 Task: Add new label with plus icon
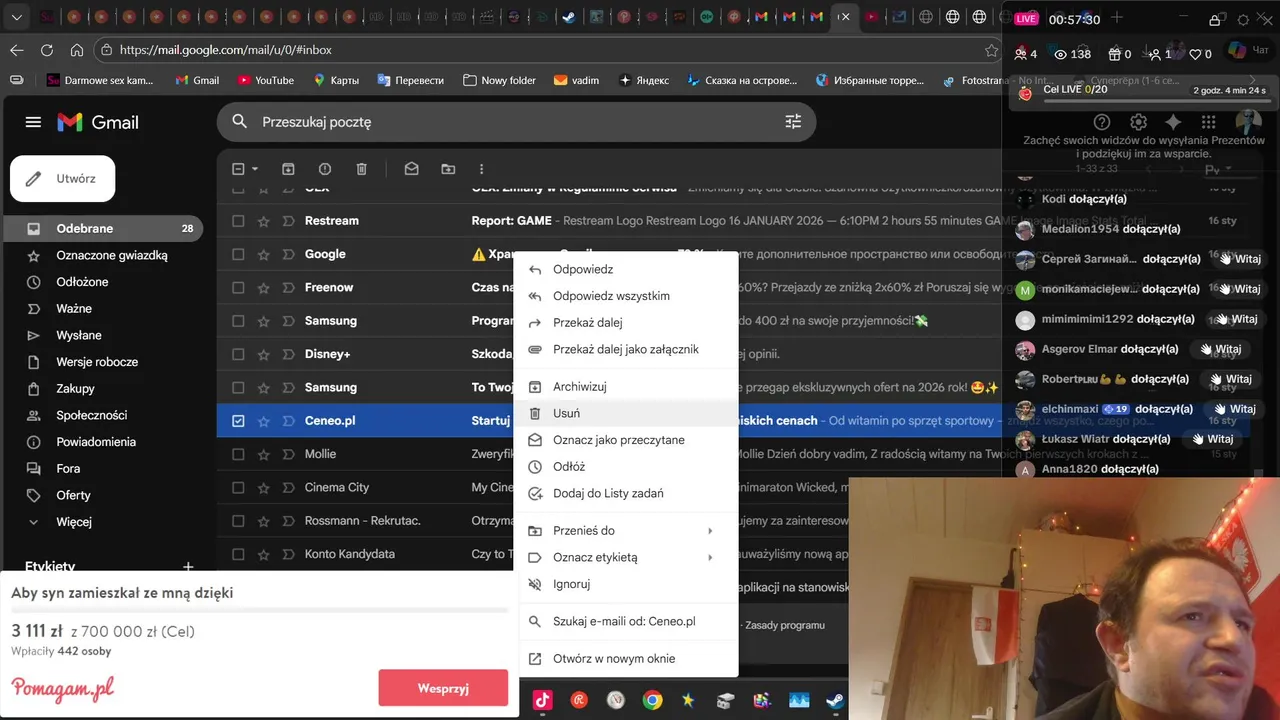[x=188, y=567]
